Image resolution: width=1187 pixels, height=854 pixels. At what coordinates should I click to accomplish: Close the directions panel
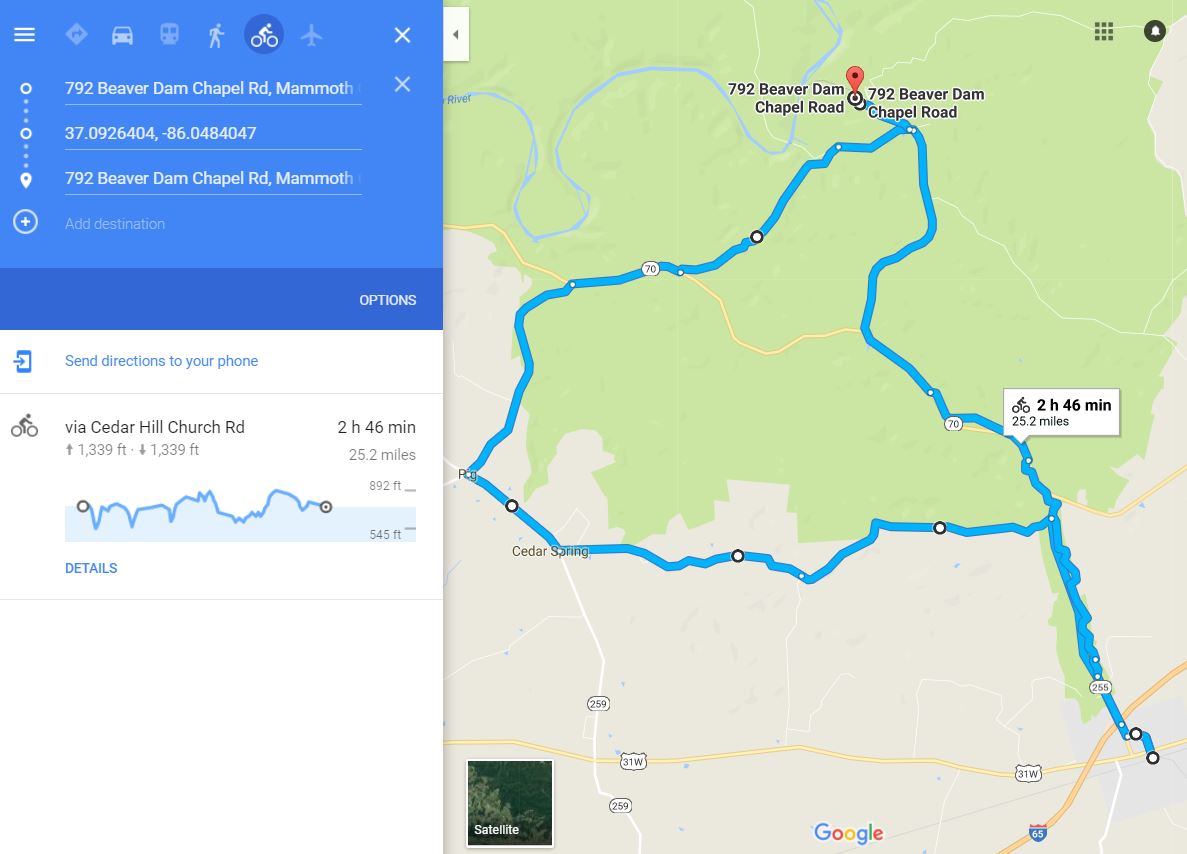402,35
